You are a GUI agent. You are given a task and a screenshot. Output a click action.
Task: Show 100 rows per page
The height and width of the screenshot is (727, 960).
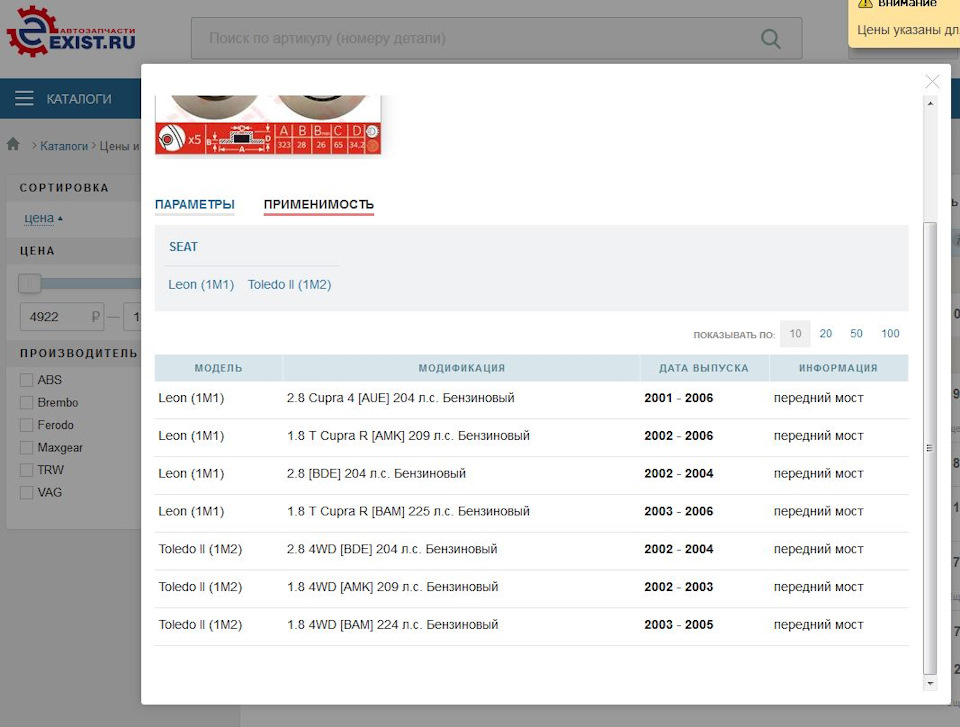pyautogui.click(x=890, y=334)
